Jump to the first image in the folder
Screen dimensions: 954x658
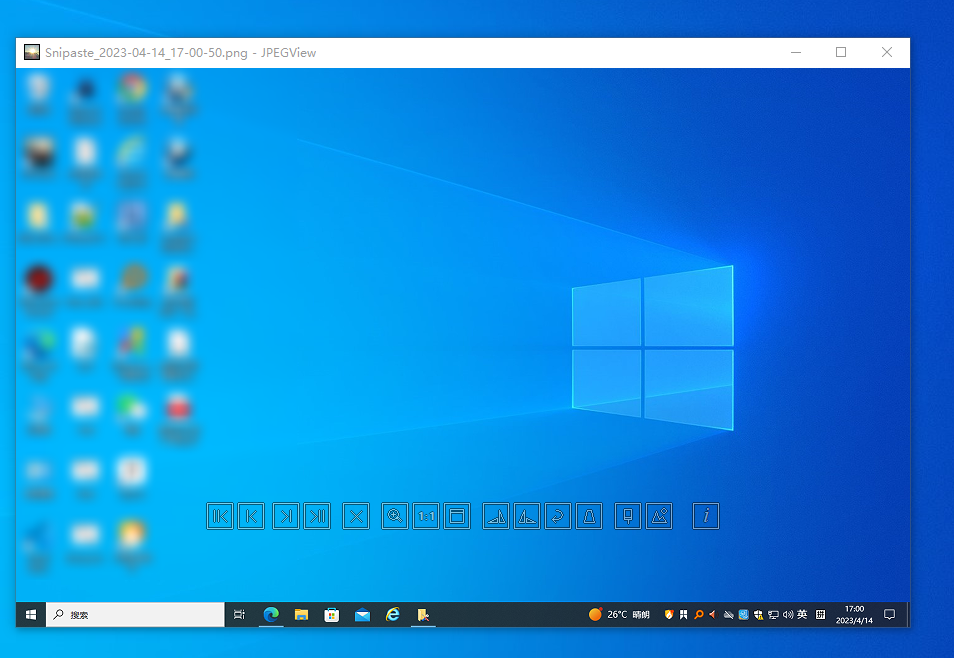click(x=220, y=516)
